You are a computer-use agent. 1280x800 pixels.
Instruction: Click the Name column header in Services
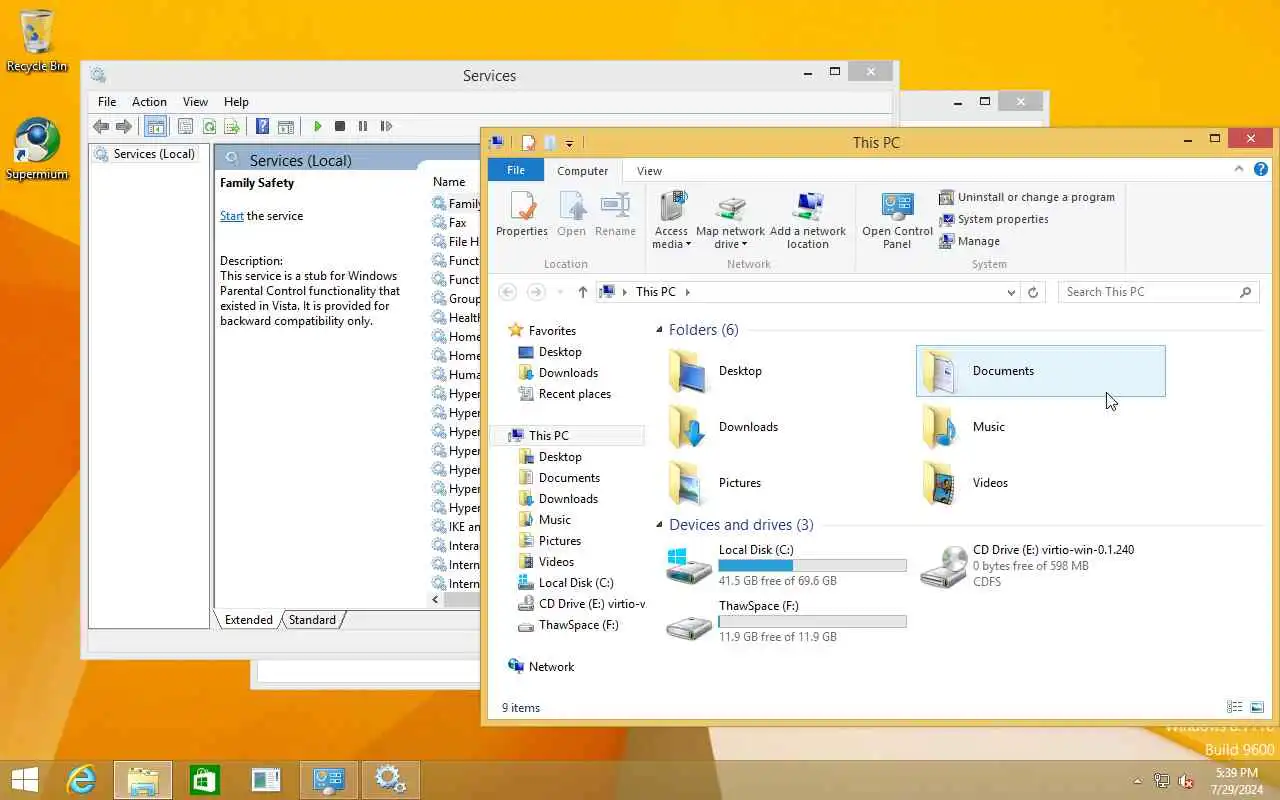click(x=455, y=182)
